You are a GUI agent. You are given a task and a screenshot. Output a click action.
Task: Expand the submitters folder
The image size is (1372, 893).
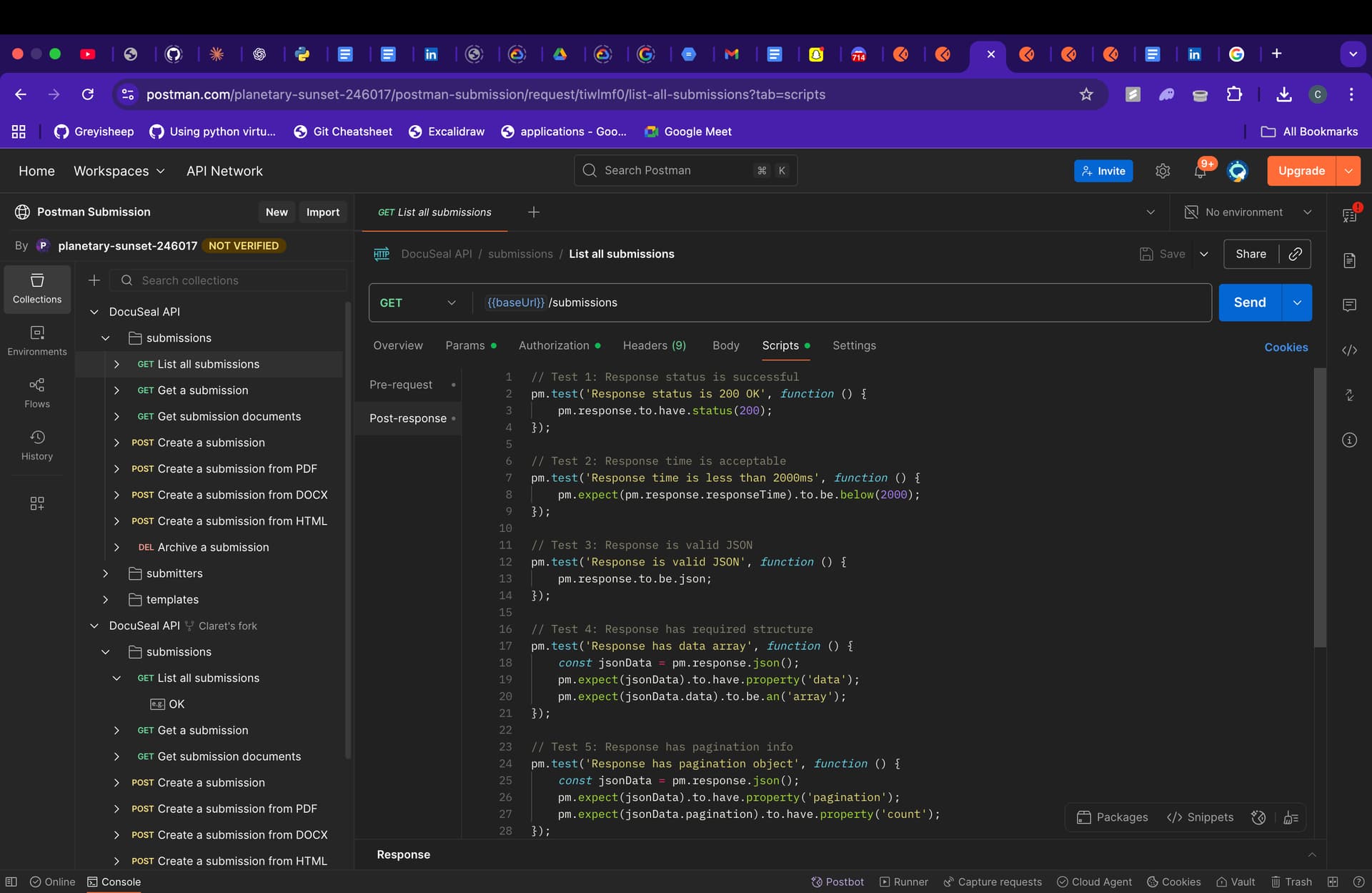pyautogui.click(x=105, y=573)
